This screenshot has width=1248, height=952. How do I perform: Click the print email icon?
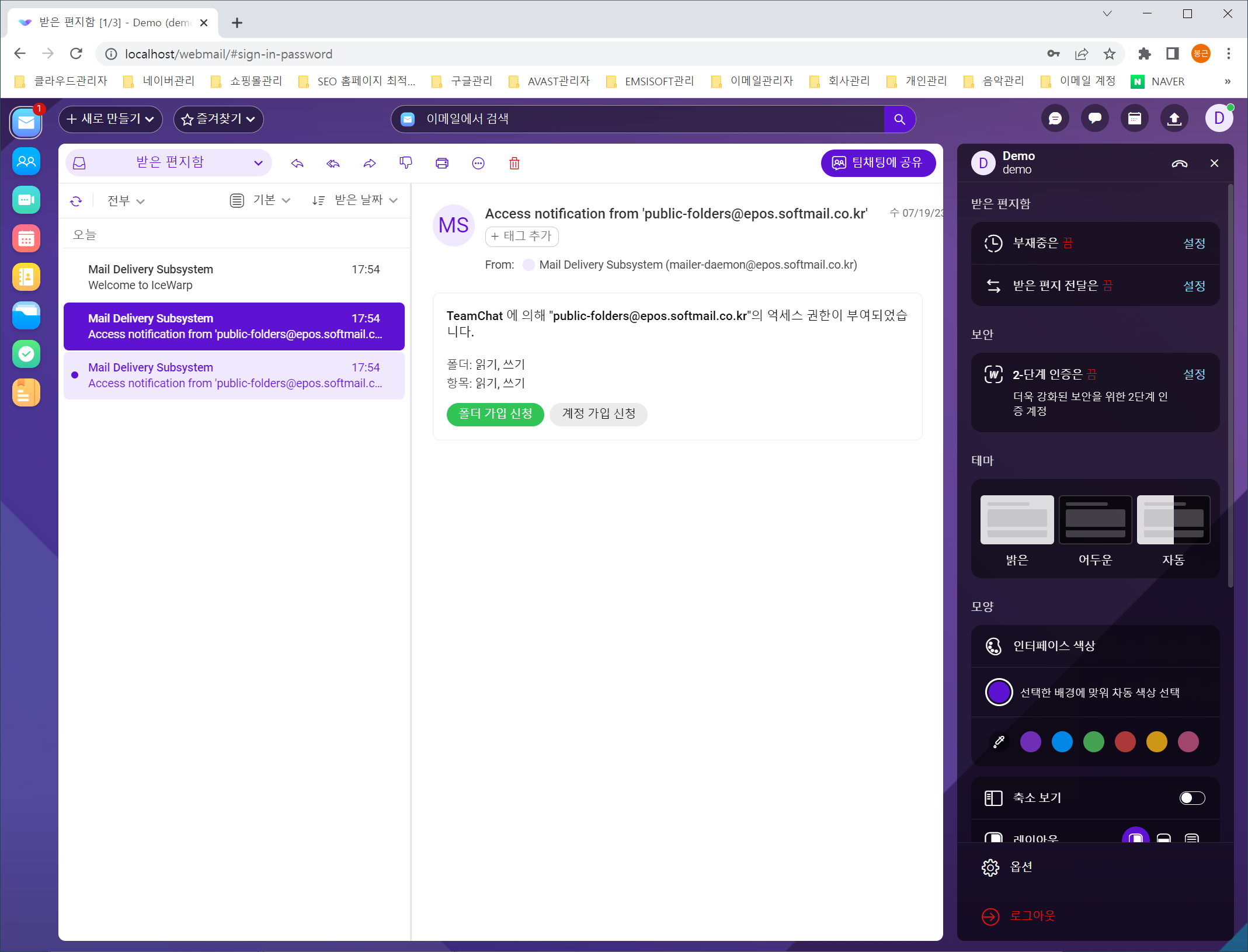point(442,164)
